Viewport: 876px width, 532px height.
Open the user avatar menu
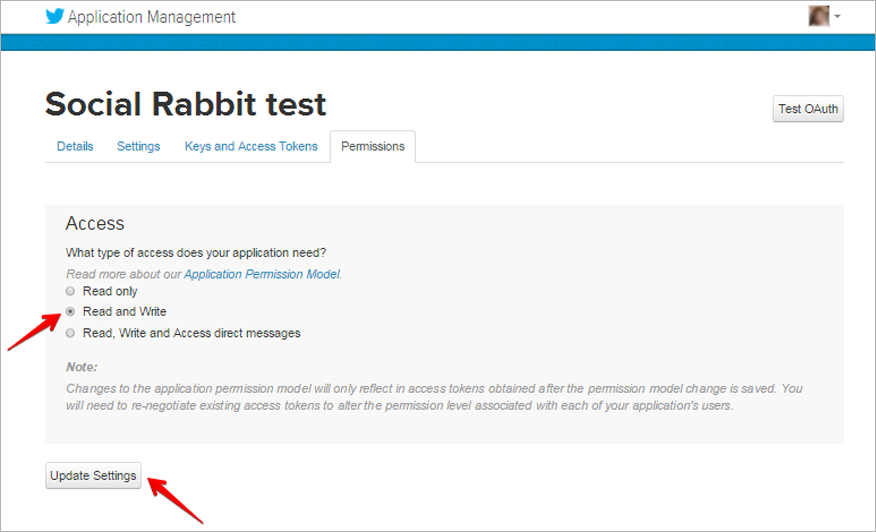[x=818, y=16]
